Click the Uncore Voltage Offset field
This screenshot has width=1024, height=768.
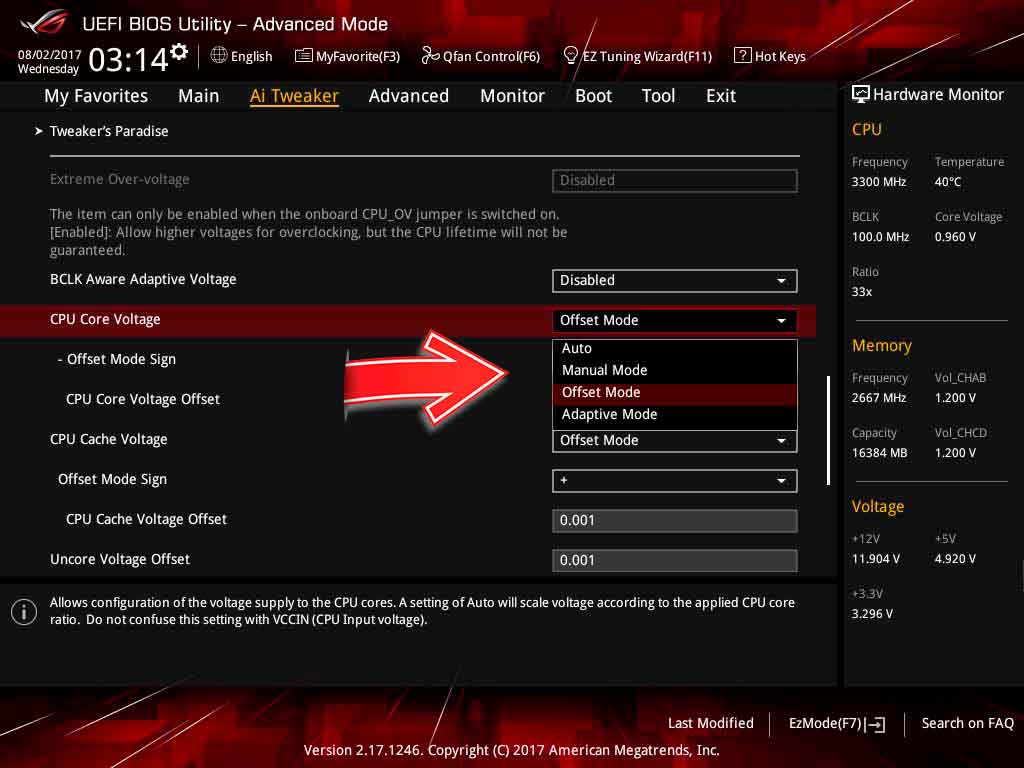[675, 560]
